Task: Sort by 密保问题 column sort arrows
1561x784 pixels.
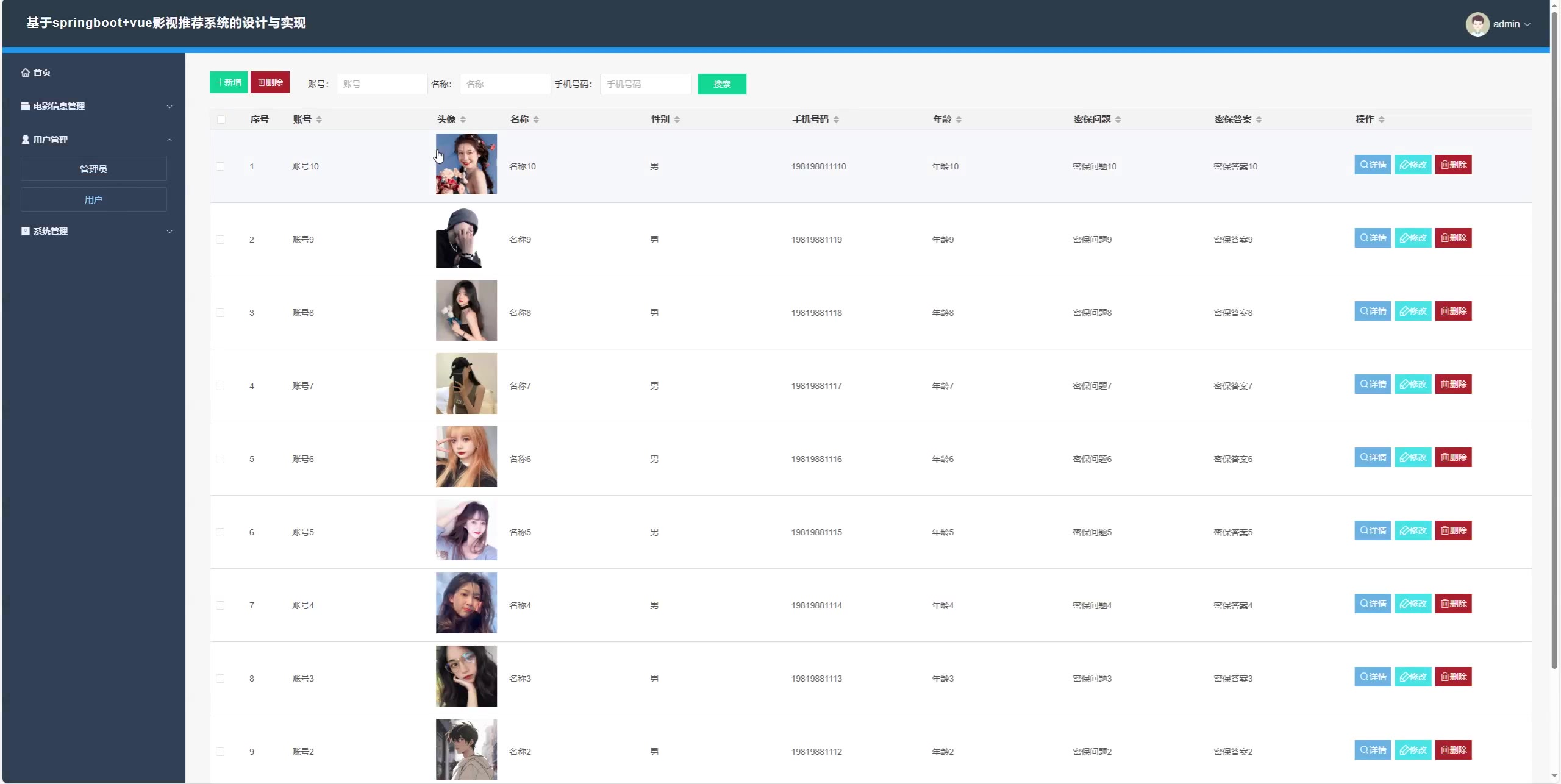Action: coord(1118,119)
